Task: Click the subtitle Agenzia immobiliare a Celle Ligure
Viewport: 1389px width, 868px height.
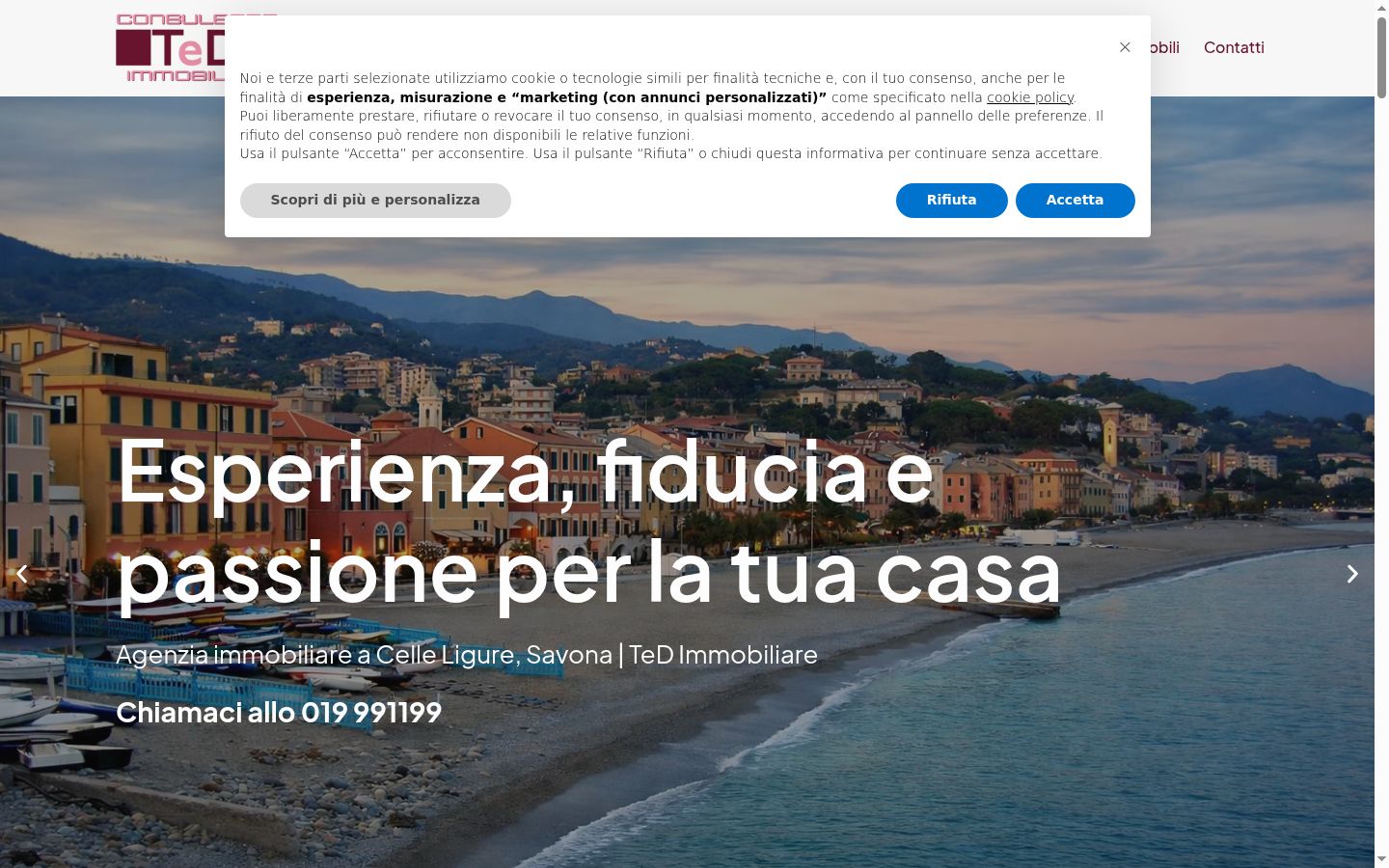Action: tap(467, 655)
